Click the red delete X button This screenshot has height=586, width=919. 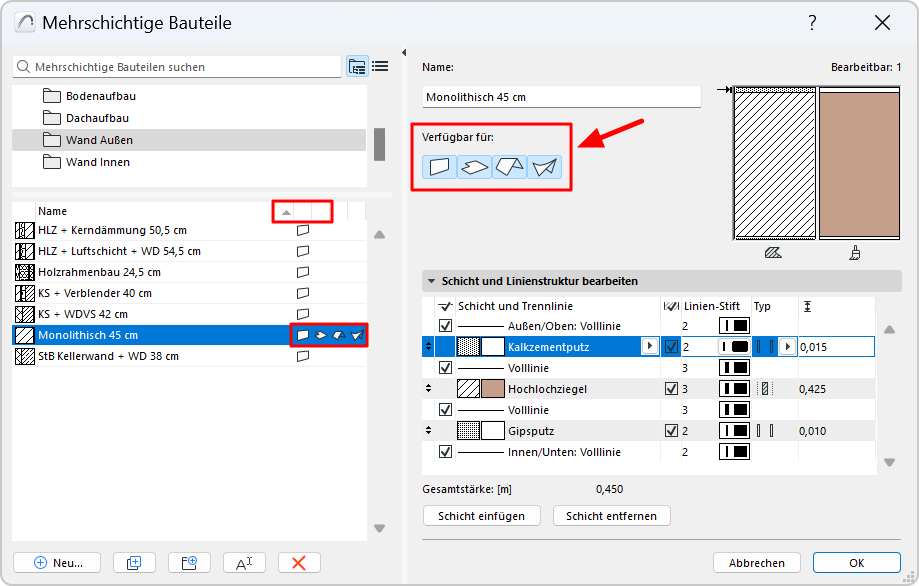(x=299, y=563)
